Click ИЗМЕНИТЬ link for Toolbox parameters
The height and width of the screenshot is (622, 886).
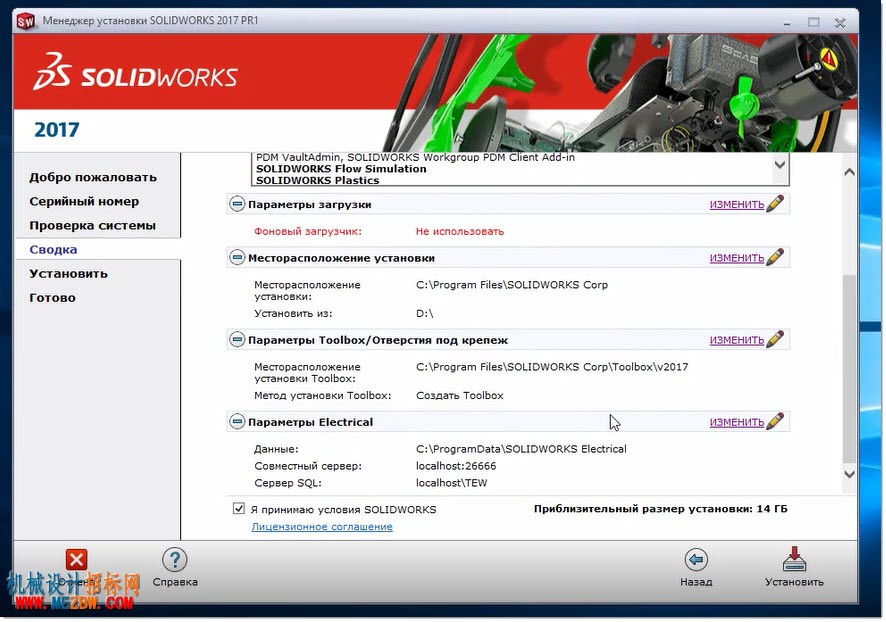click(738, 341)
